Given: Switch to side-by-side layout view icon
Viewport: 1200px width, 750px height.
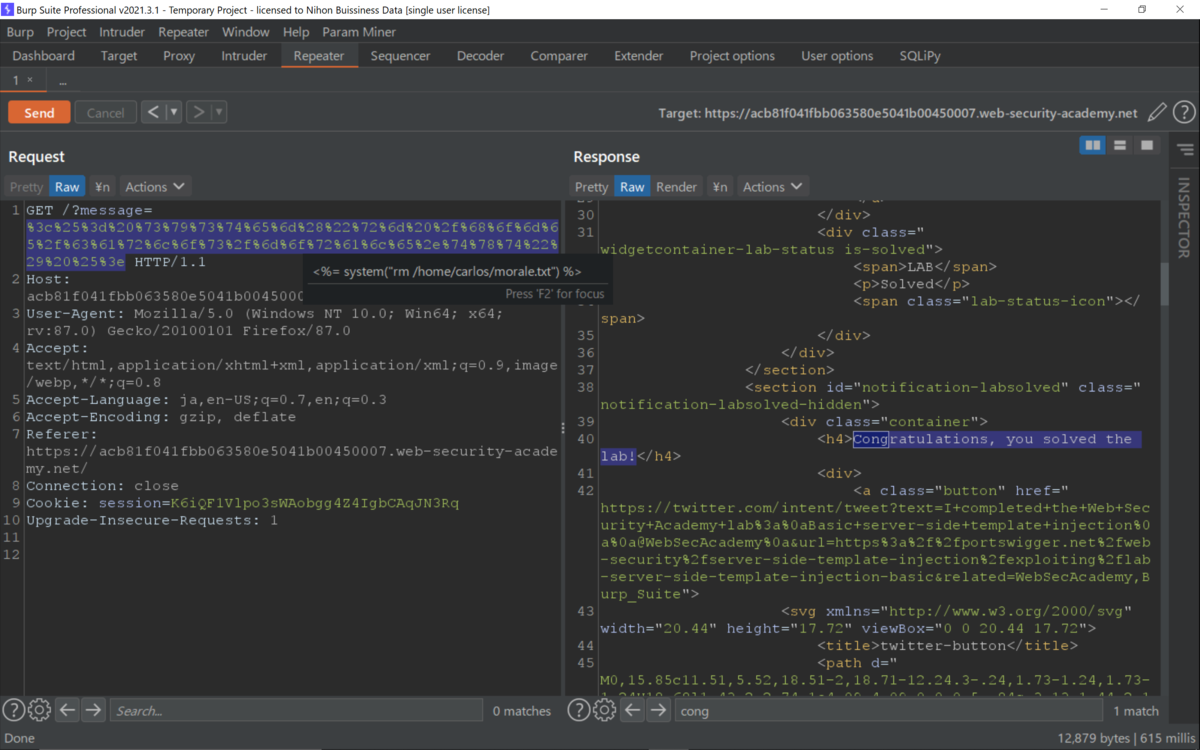Looking at the screenshot, I should click(1093, 146).
